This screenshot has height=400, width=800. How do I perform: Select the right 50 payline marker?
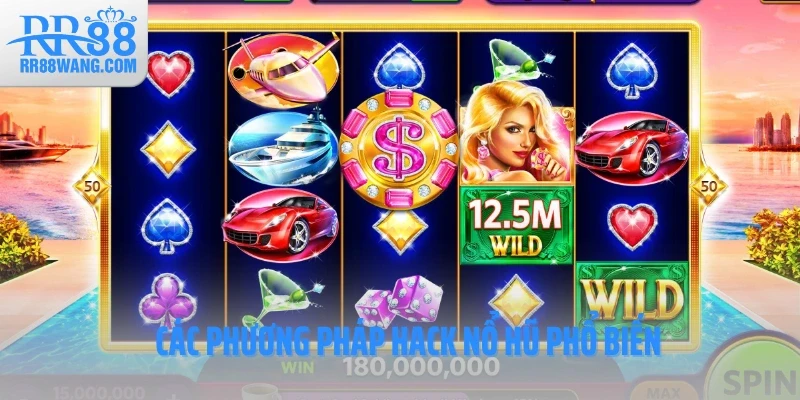(709, 186)
